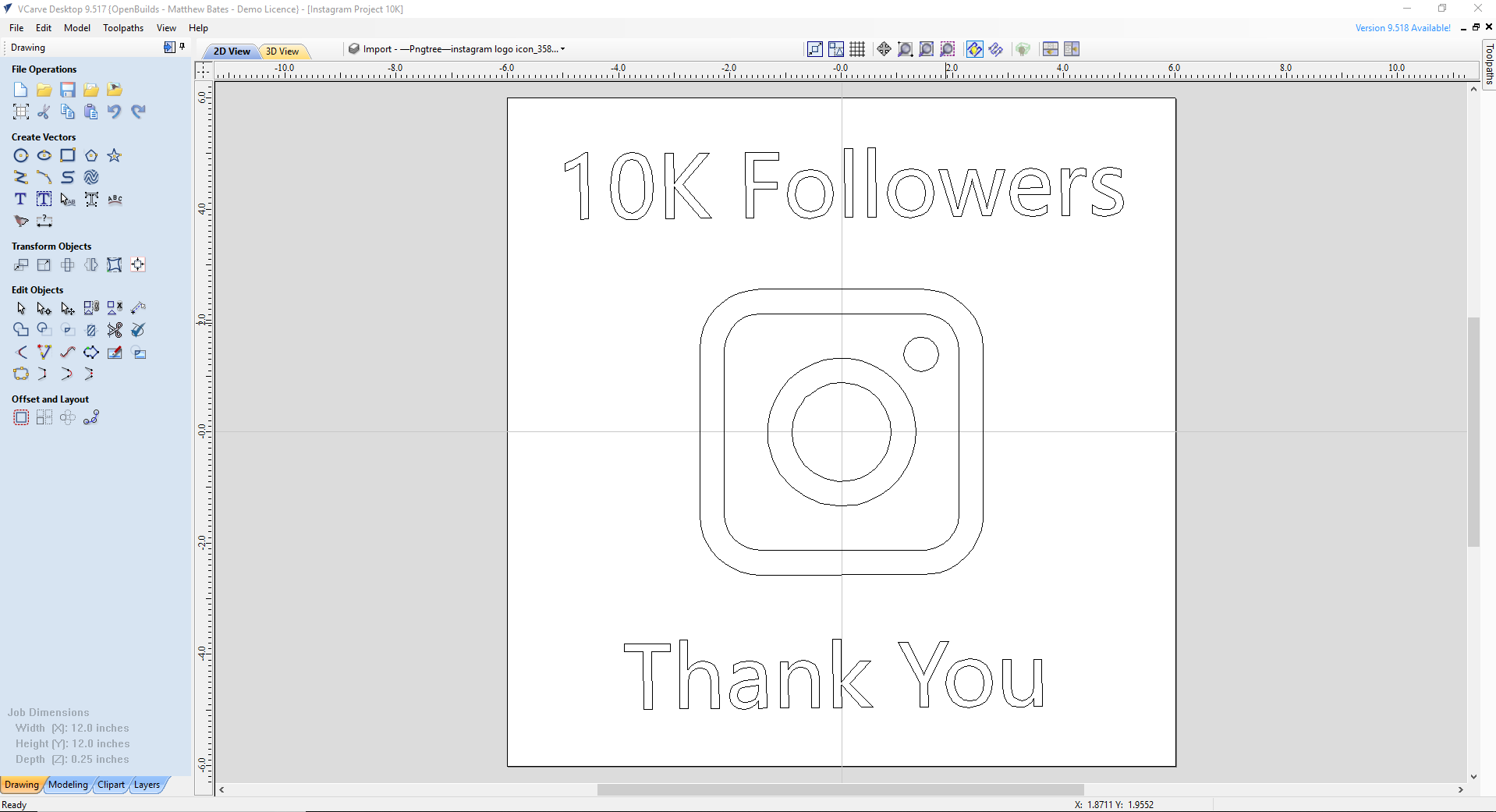The image size is (1496, 812).
Task: Open the Text Selection edit tool
Action: [68, 199]
